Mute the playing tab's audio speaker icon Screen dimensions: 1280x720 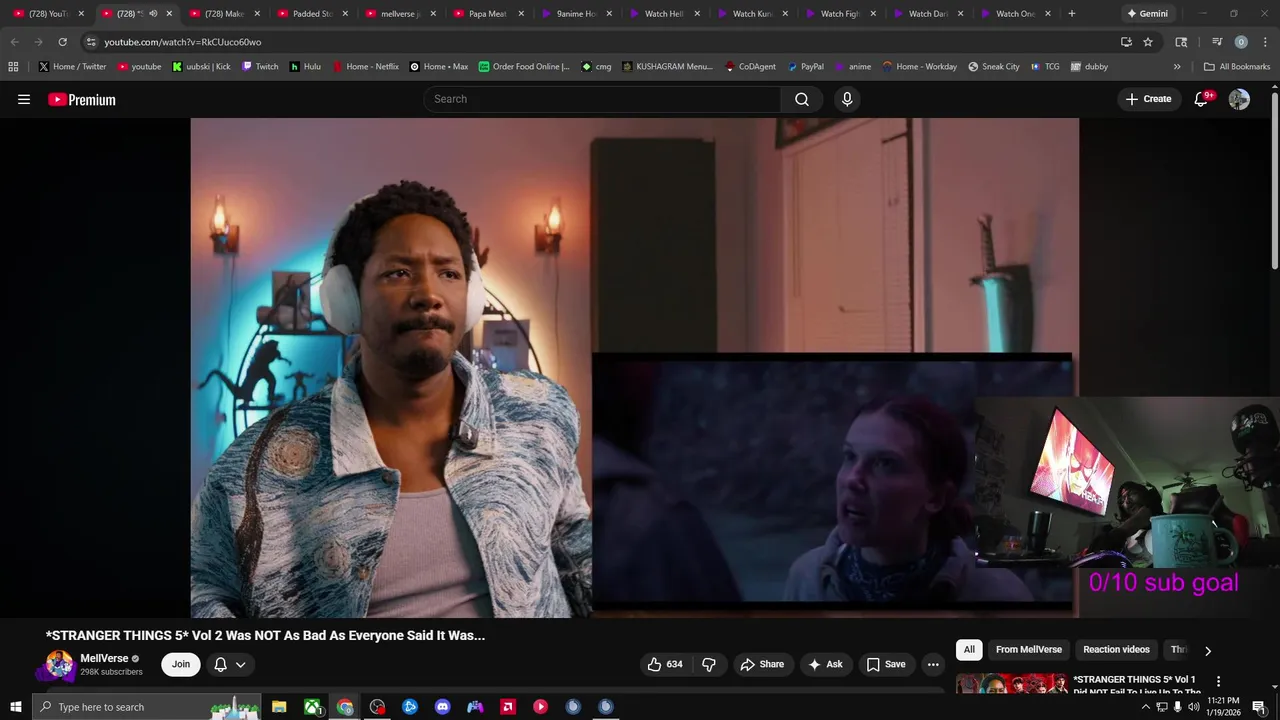coord(153,14)
